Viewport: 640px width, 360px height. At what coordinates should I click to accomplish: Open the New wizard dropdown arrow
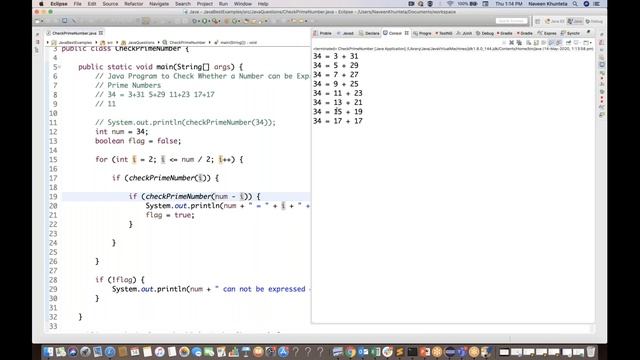tap(42, 21)
